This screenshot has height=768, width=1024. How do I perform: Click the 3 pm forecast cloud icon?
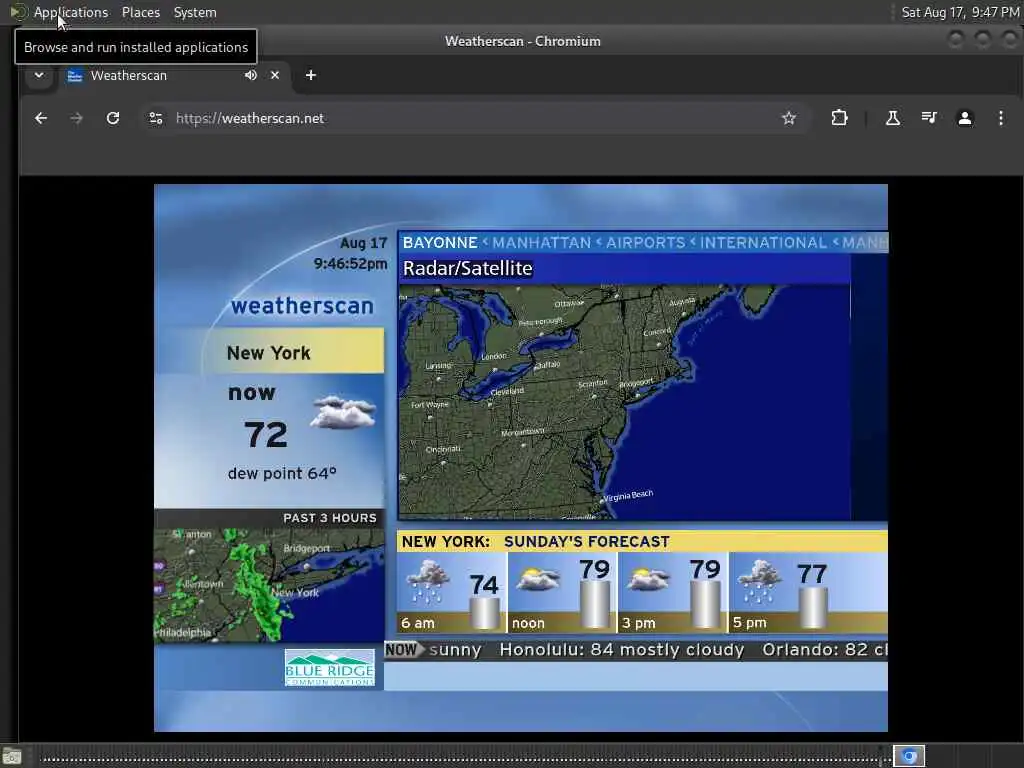pos(648,579)
